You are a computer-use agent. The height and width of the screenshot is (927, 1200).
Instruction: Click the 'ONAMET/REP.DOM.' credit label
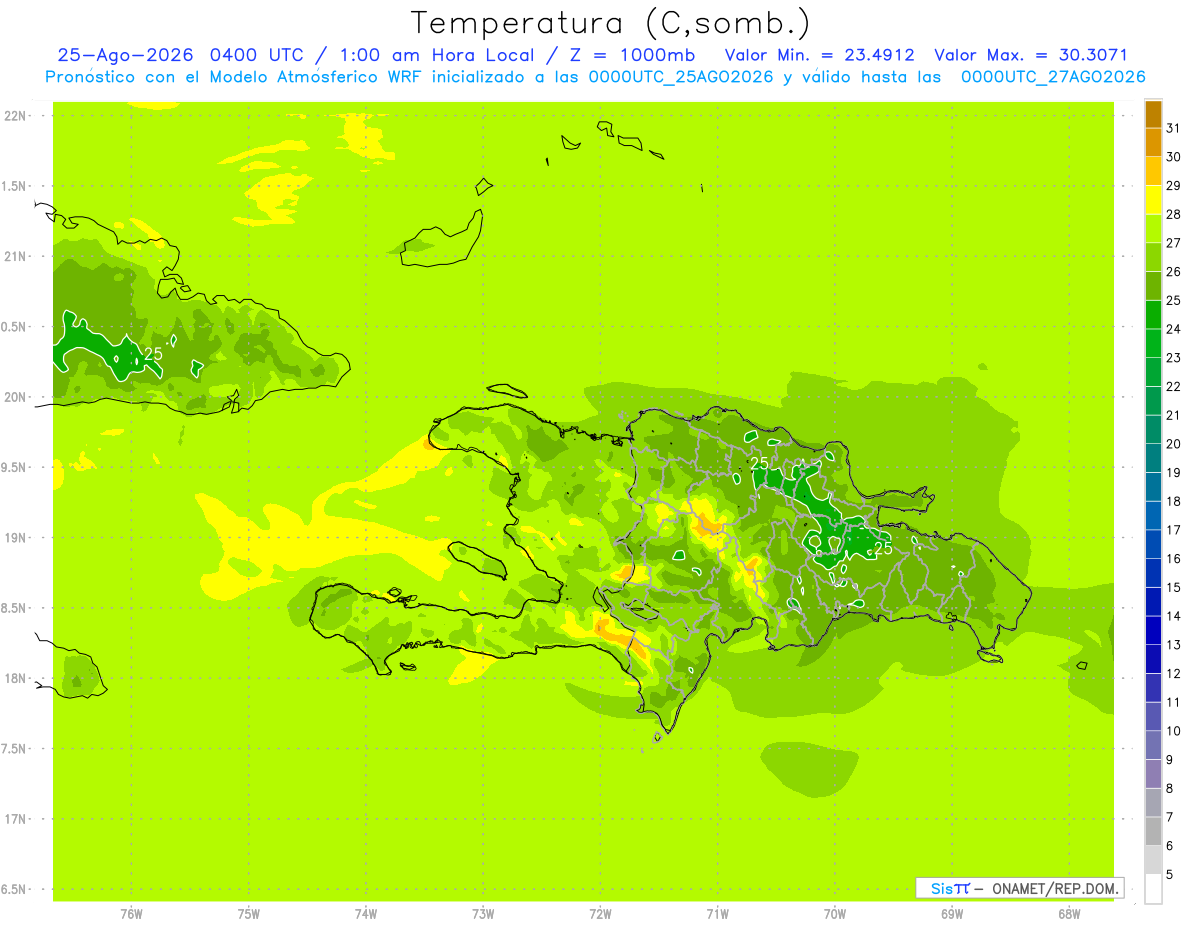[1055, 888]
